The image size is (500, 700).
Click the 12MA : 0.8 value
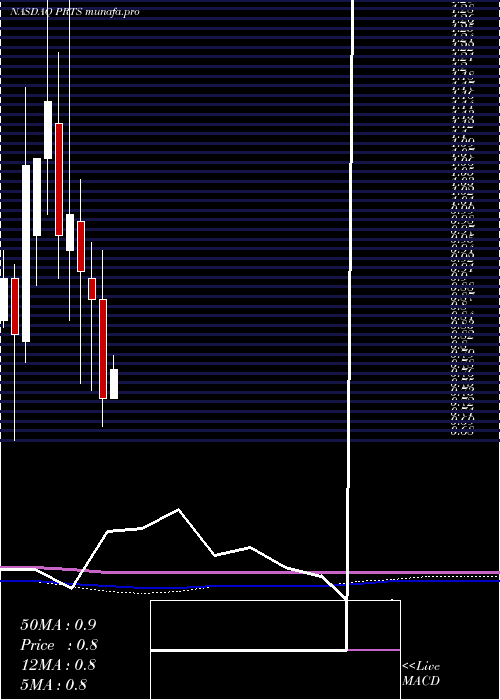click(x=58, y=665)
